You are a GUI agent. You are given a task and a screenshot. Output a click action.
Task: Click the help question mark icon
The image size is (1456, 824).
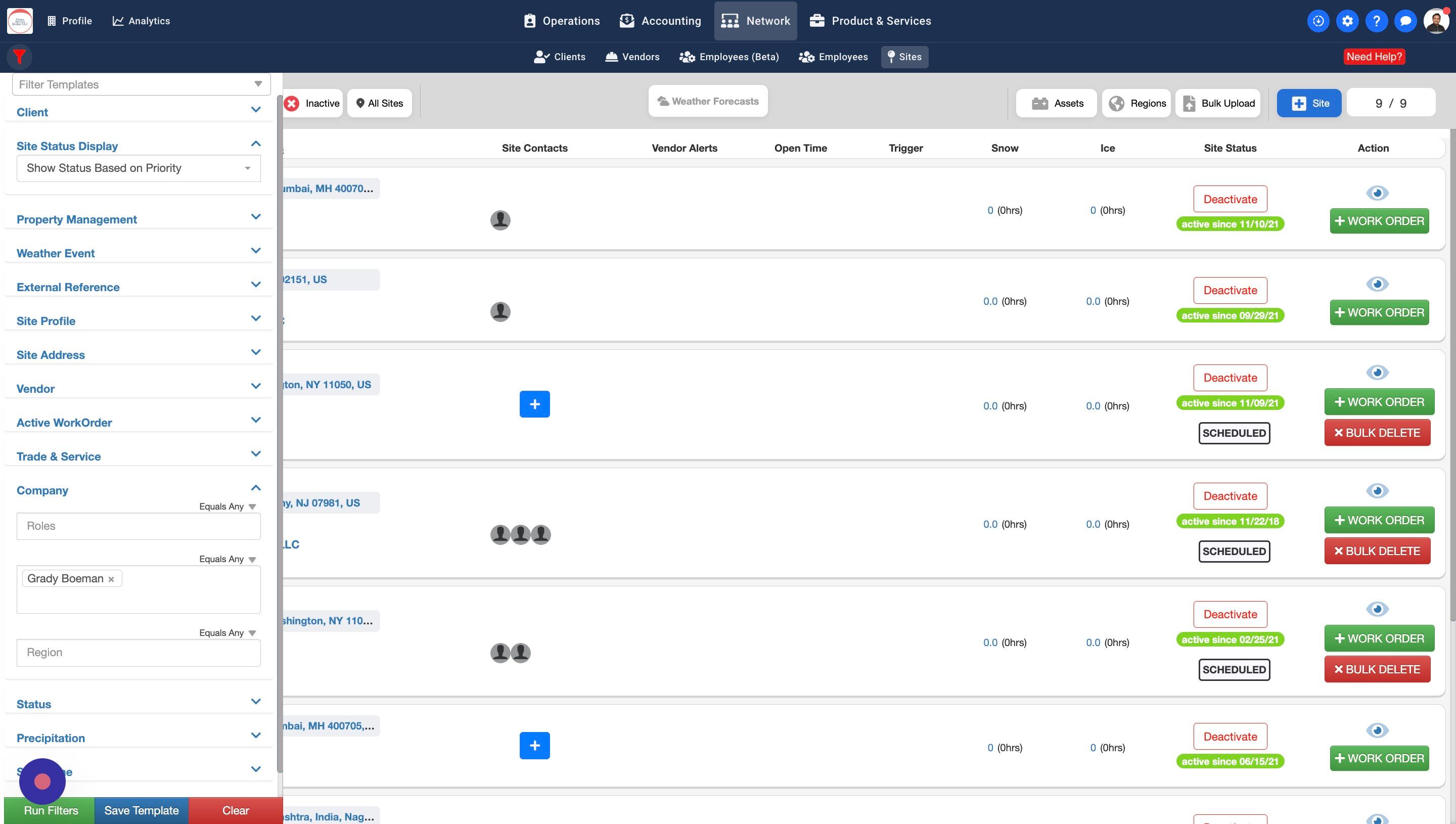point(1376,21)
